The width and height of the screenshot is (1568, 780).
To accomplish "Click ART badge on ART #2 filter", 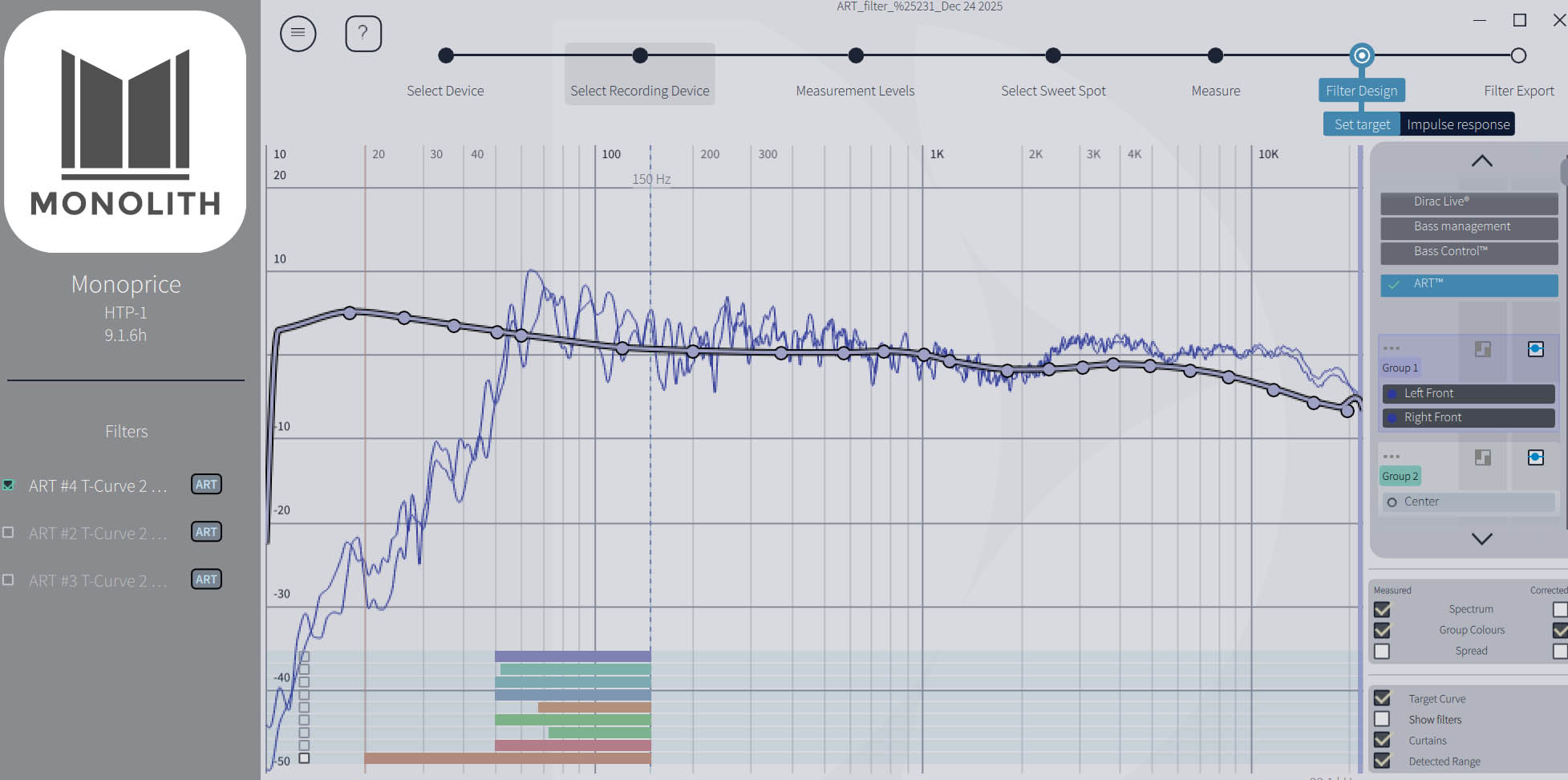I will click(x=206, y=532).
